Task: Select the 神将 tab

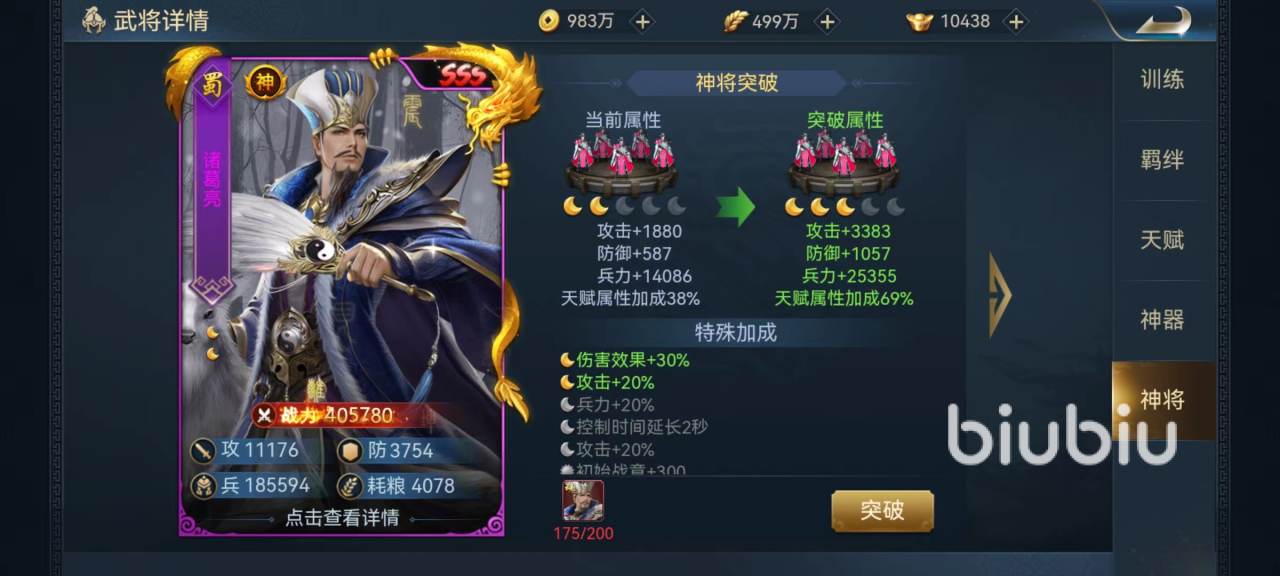Action: pos(1163,400)
